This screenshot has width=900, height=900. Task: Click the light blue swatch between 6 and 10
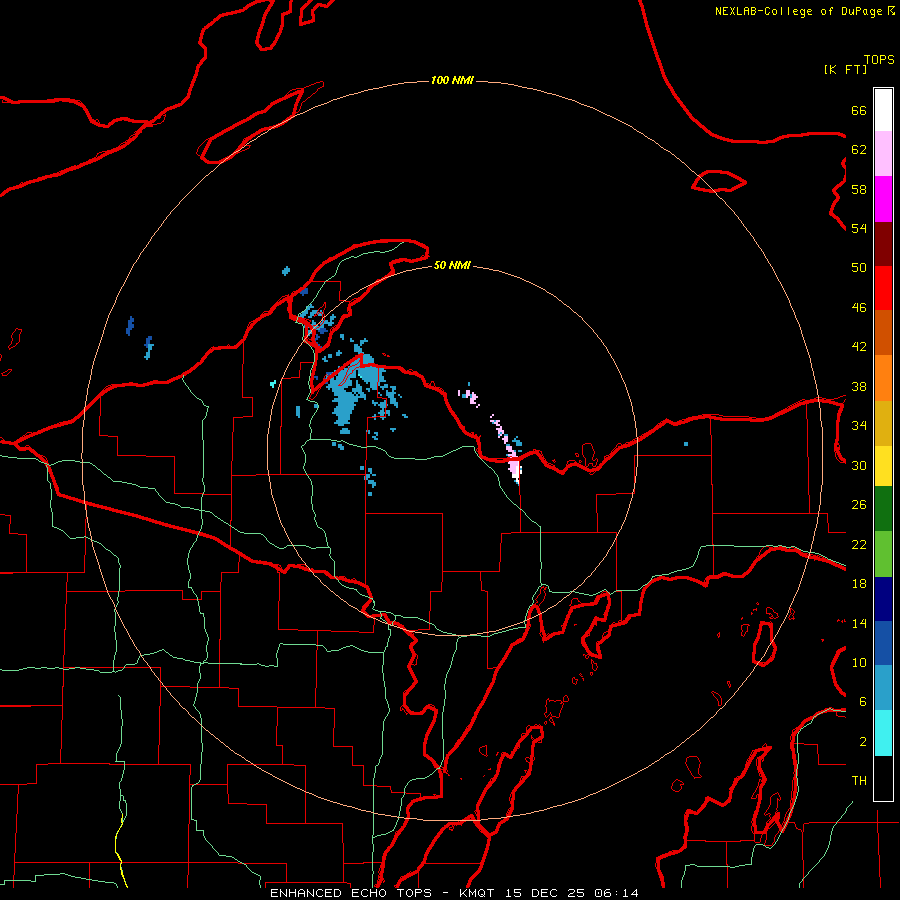883,688
